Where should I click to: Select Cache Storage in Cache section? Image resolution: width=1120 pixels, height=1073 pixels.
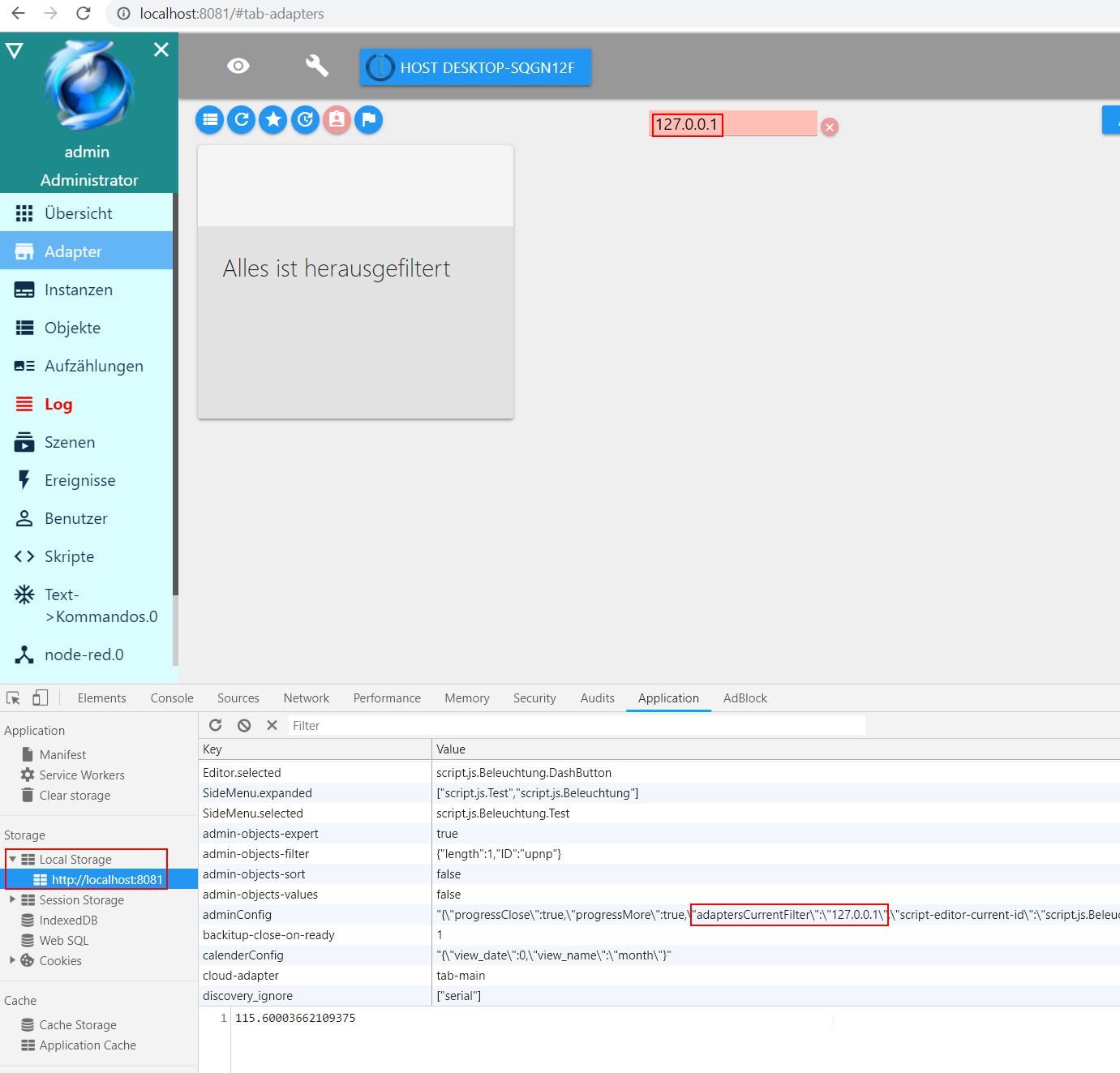click(78, 1025)
